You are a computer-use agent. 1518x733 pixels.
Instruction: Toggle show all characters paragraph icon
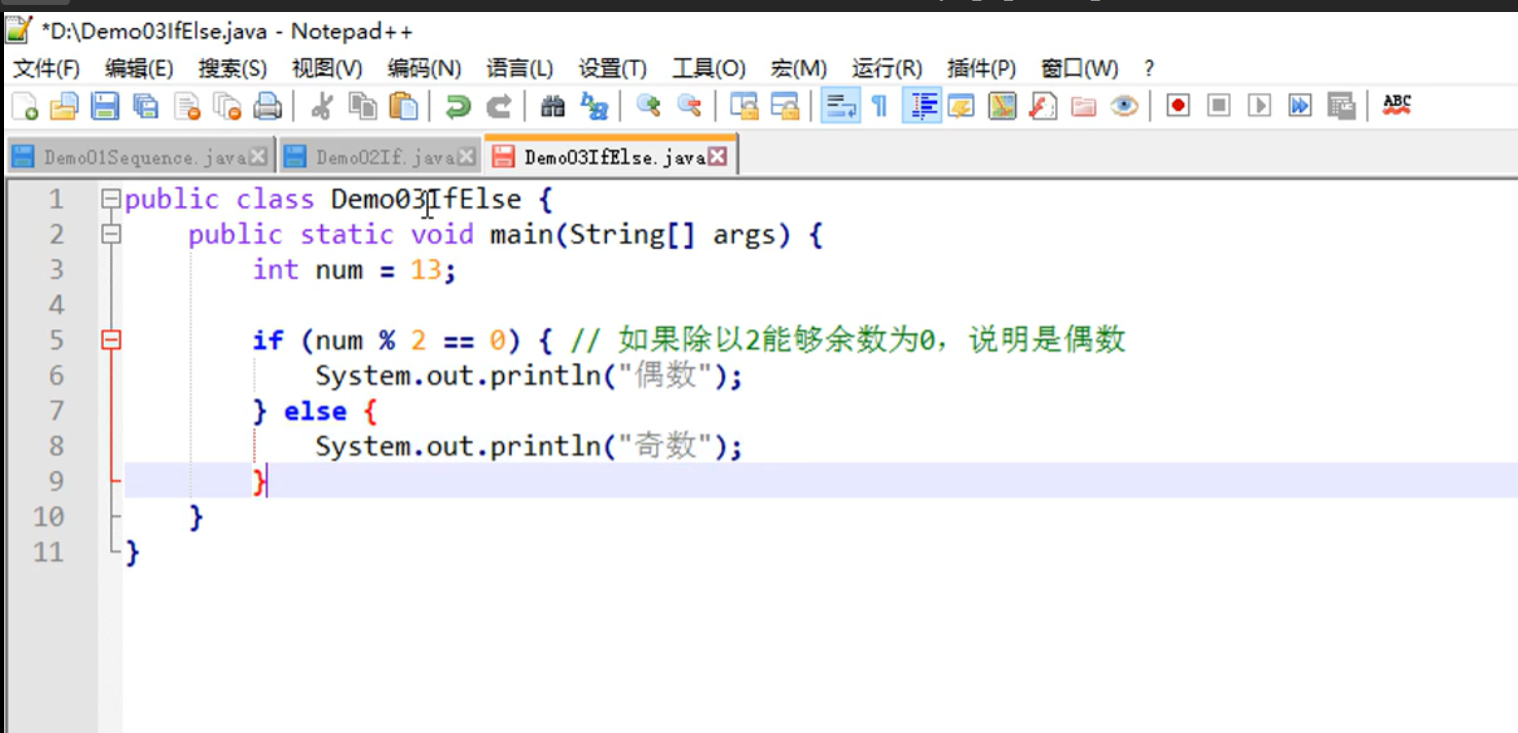879,104
